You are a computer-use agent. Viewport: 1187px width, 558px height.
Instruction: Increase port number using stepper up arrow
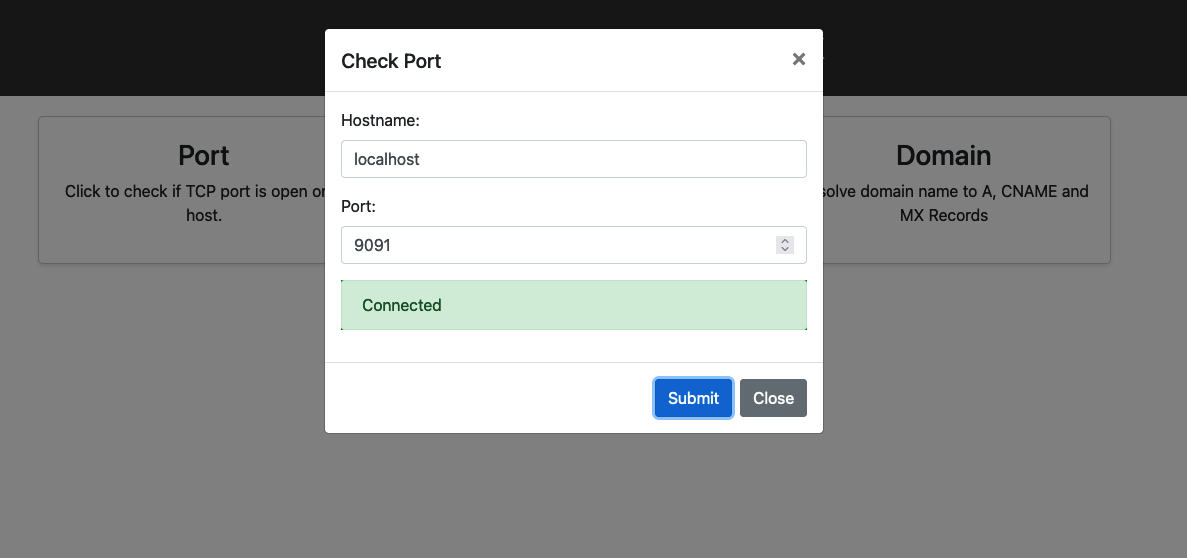(785, 240)
